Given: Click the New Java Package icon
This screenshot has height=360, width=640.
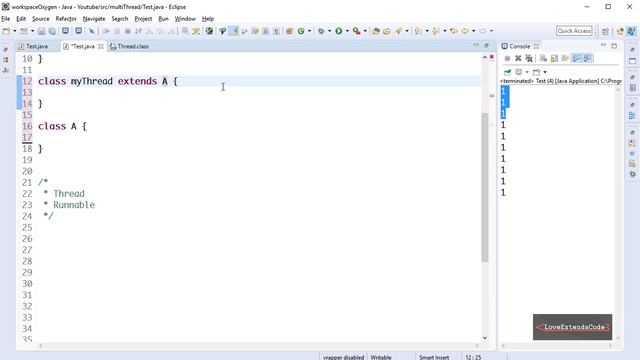Looking at the screenshot, I should (x=289, y=31).
